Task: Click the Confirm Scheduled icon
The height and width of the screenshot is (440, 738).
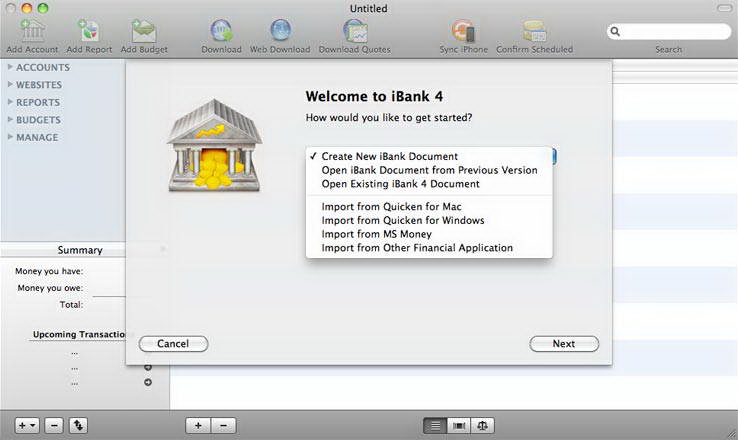Action: tap(535, 31)
